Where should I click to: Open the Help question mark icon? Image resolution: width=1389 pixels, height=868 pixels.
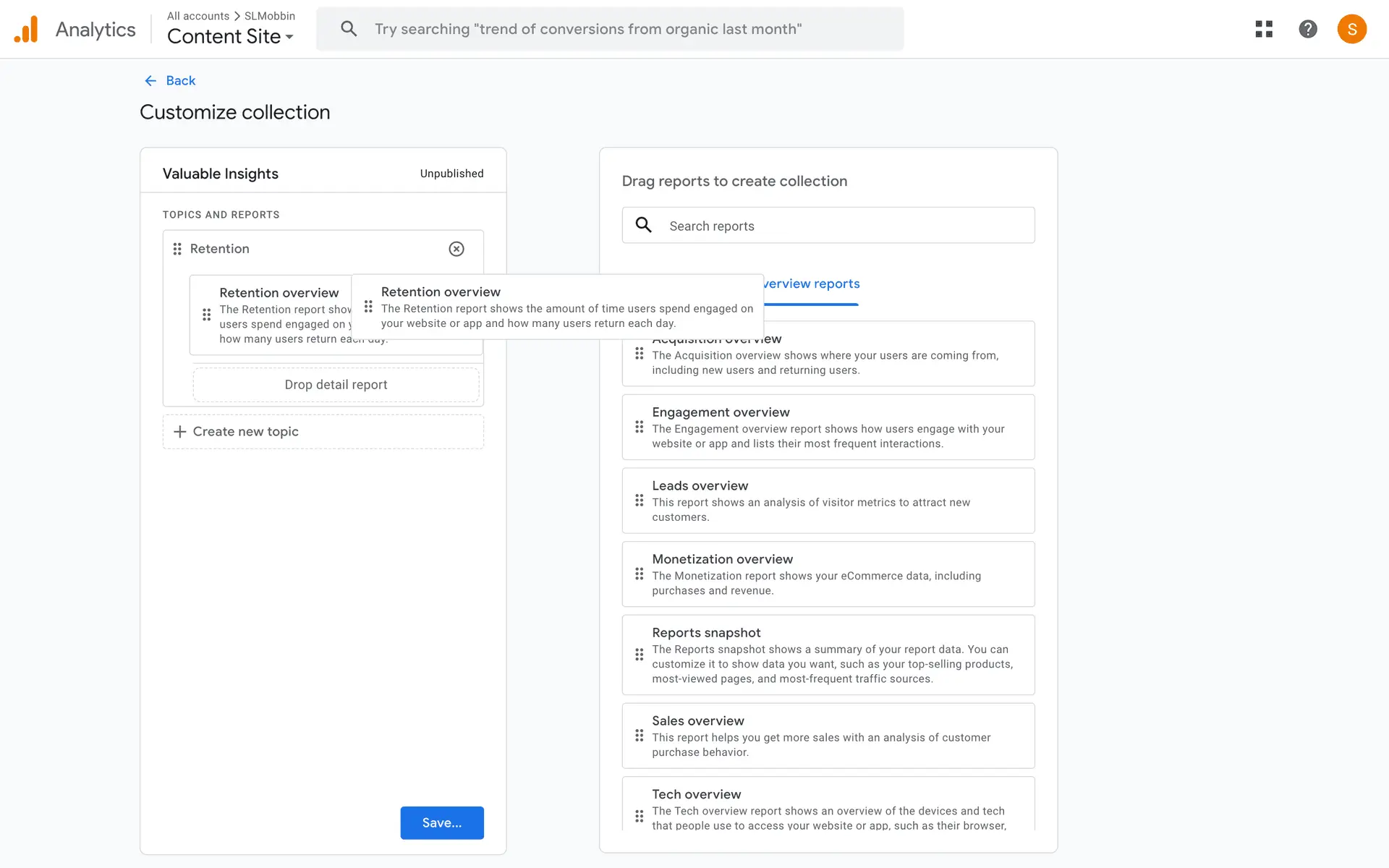1307,29
